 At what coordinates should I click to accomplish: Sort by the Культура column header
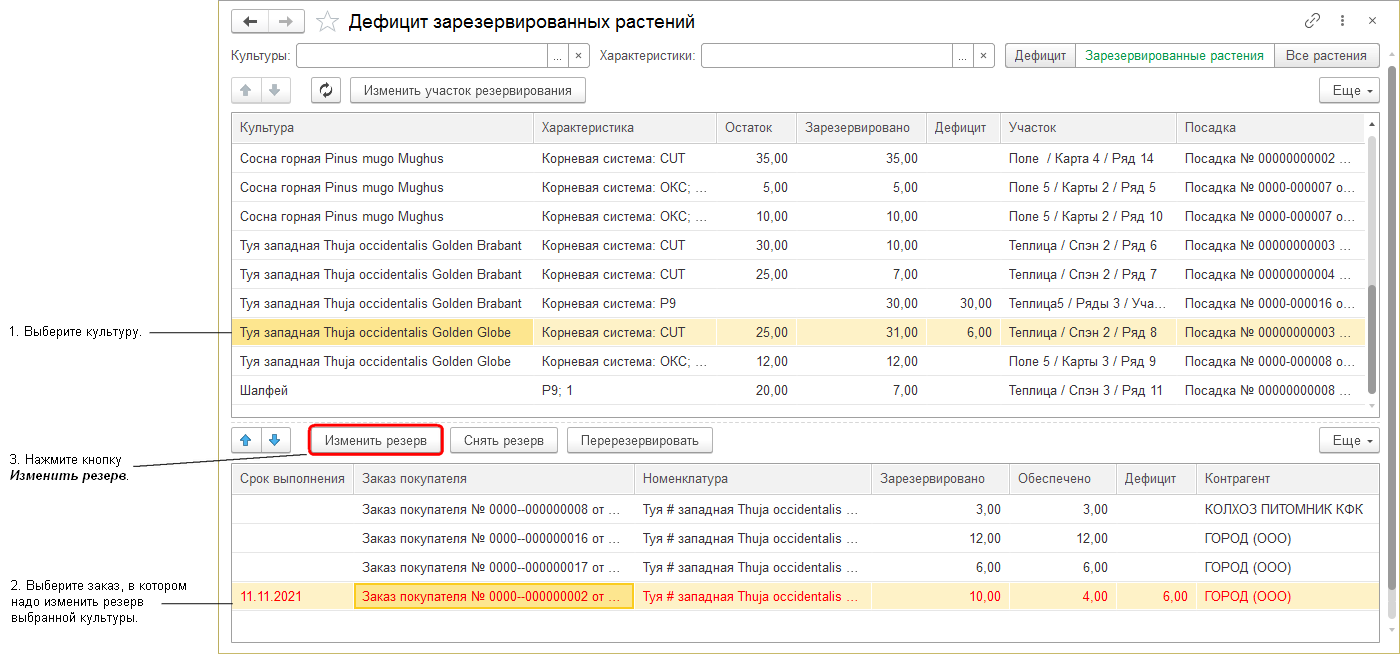pos(382,128)
